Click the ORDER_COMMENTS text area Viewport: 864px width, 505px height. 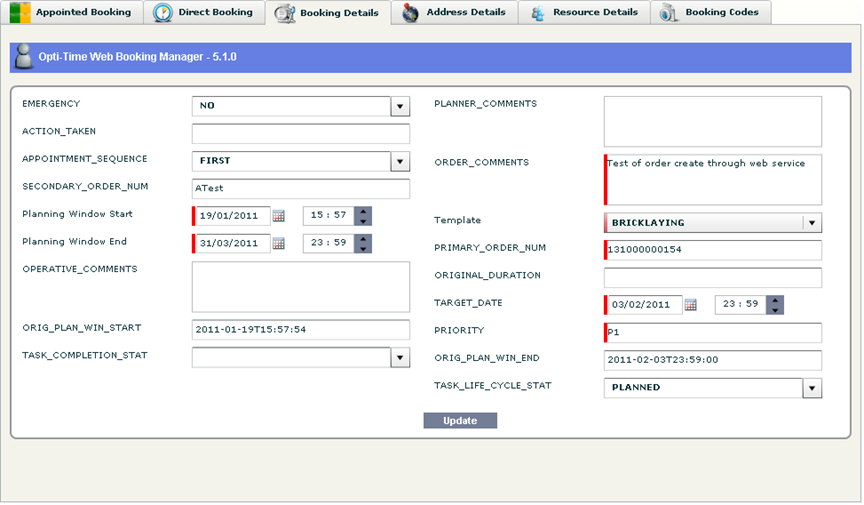(x=712, y=180)
